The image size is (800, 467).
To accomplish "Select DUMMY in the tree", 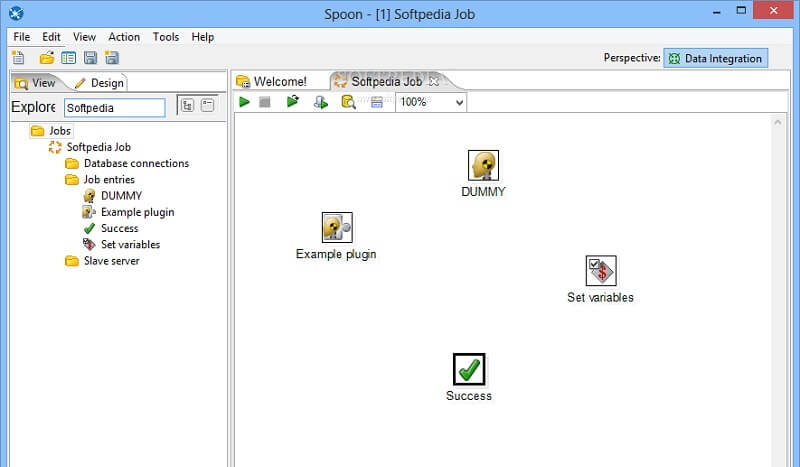I will [112, 195].
